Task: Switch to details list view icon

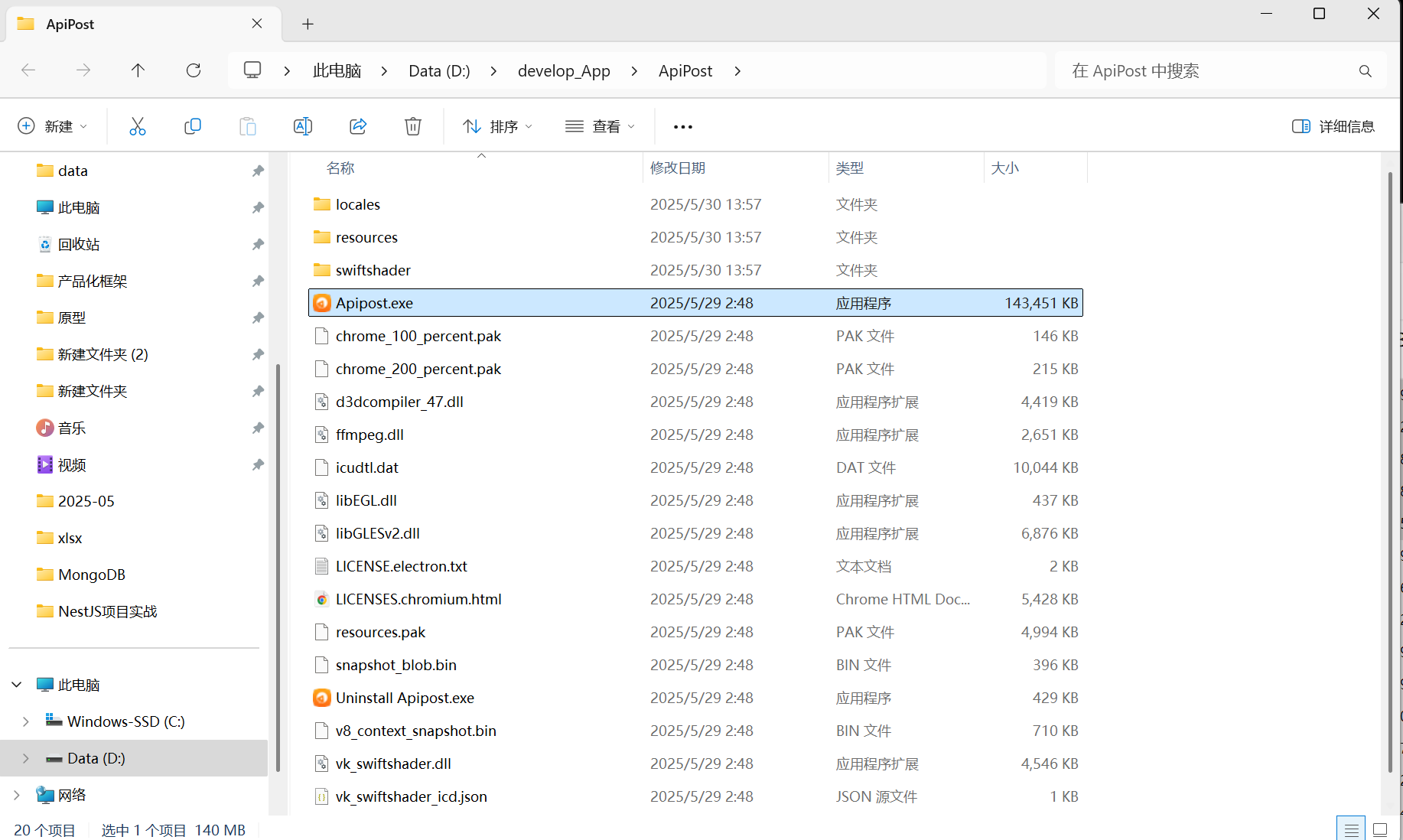Action: (x=1352, y=829)
